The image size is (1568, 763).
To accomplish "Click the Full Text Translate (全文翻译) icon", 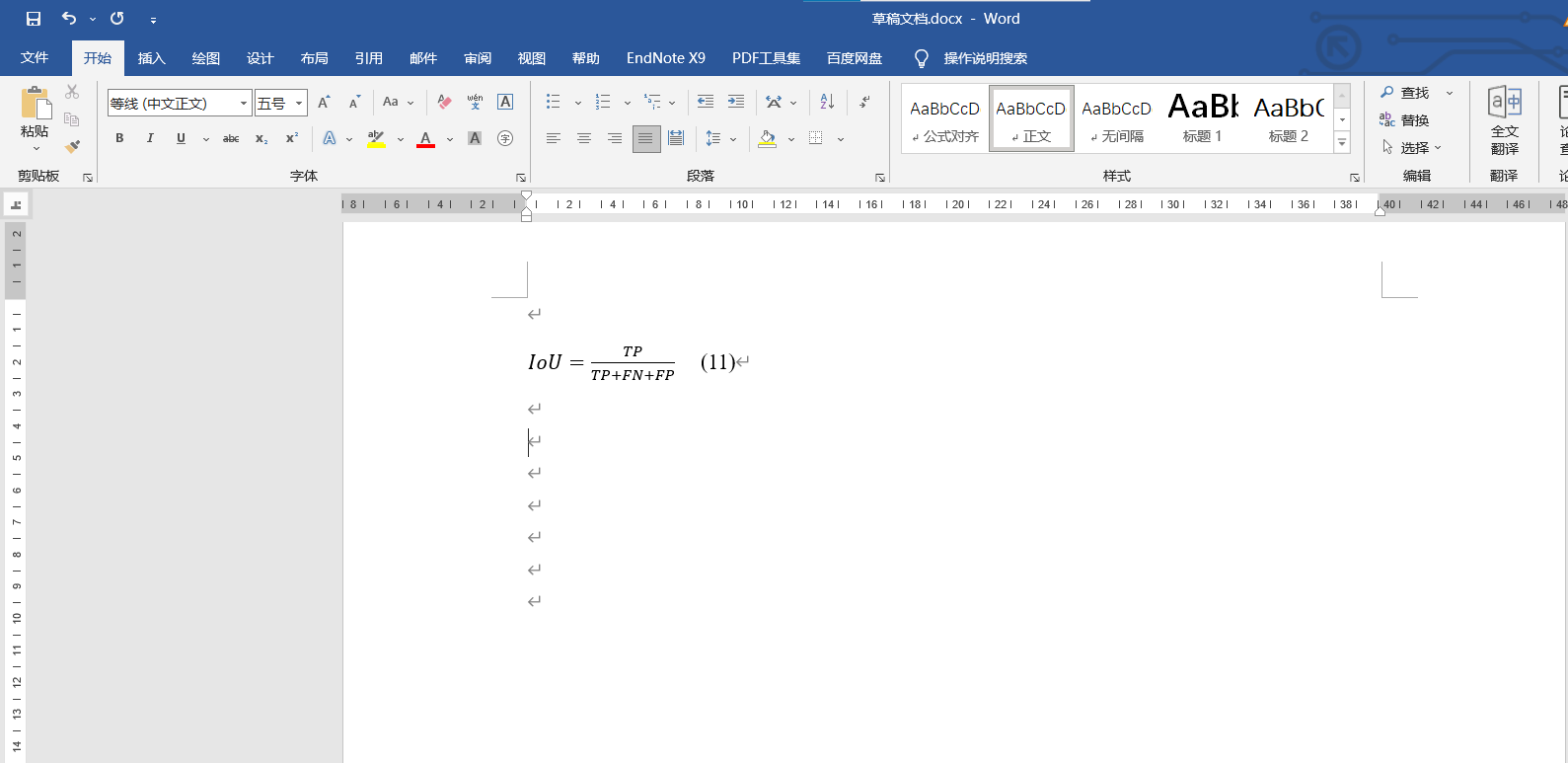I will 1505,102.
